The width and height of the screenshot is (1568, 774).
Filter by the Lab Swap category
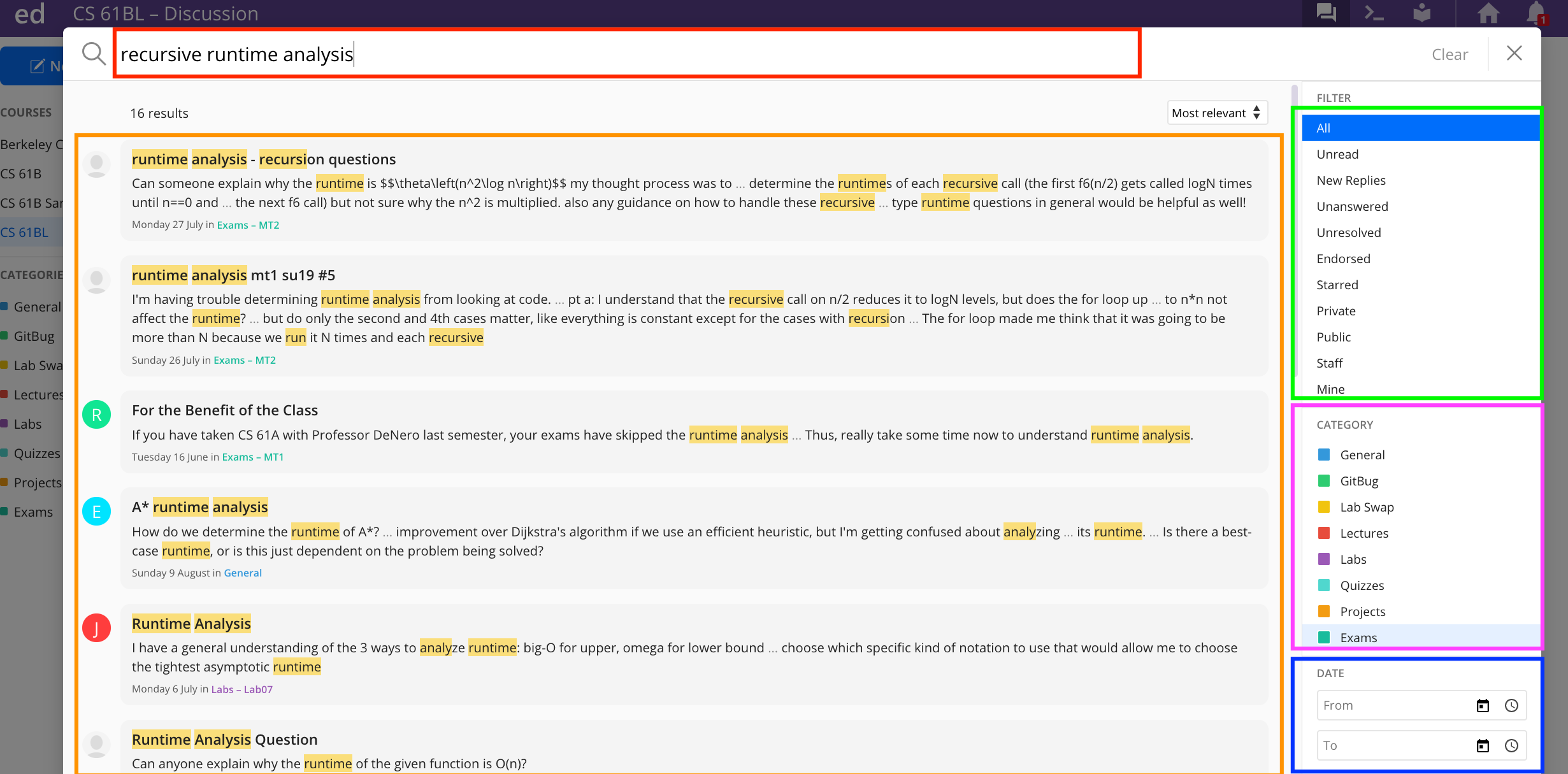pos(1367,507)
